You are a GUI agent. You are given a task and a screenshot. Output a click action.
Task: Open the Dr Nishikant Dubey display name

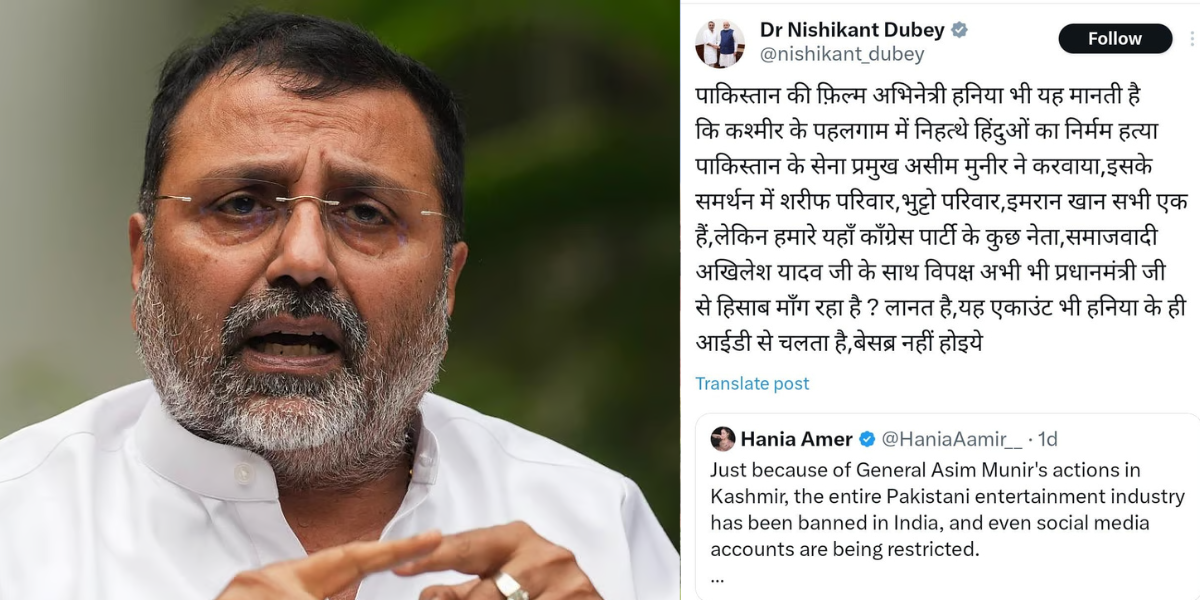[852, 30]
